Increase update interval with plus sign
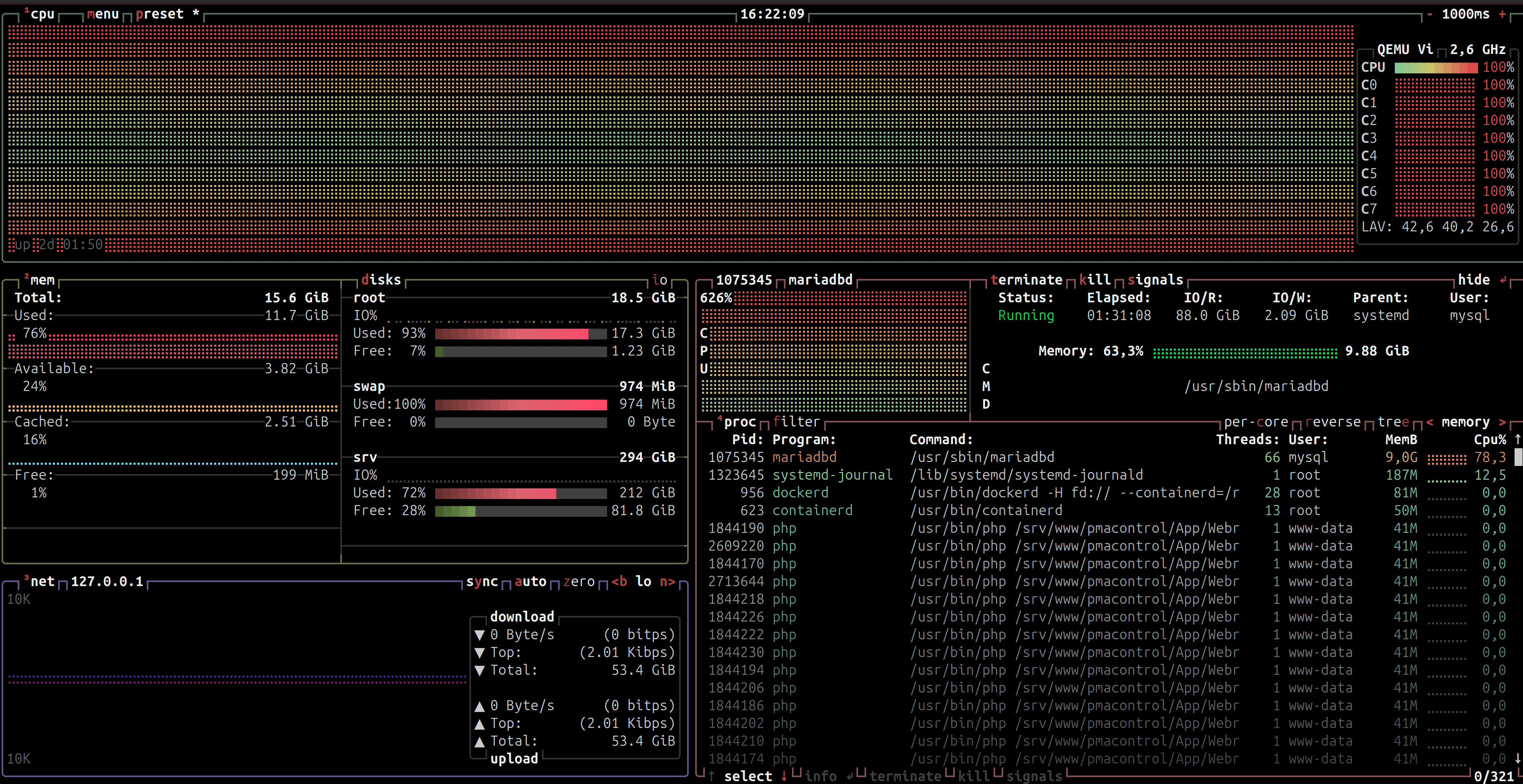Viewport: 1523px width, 784px height. [1502, 14]
